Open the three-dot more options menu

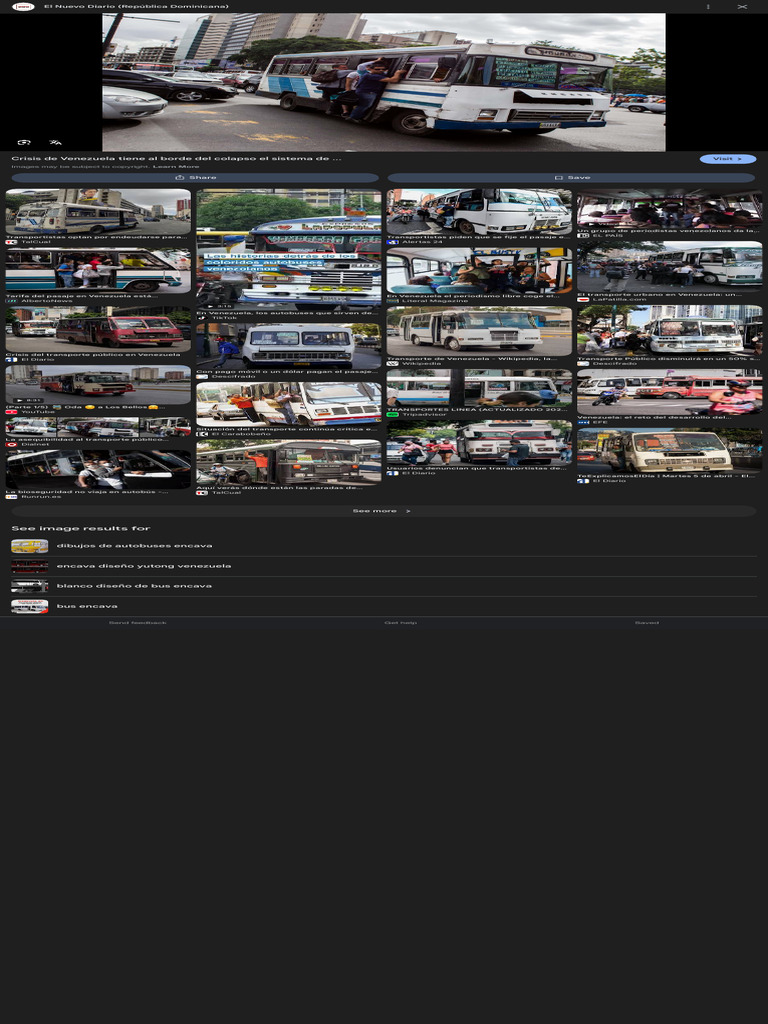708,7
